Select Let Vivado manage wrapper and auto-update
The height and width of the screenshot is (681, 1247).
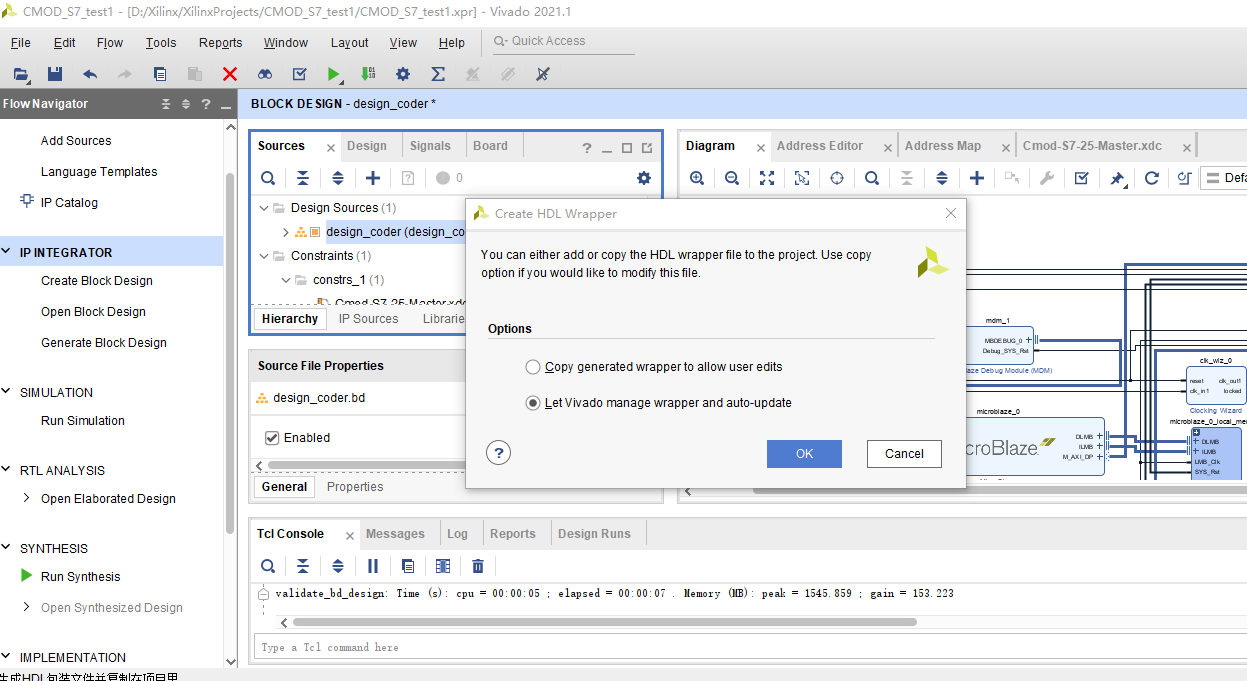pos(533,403)
